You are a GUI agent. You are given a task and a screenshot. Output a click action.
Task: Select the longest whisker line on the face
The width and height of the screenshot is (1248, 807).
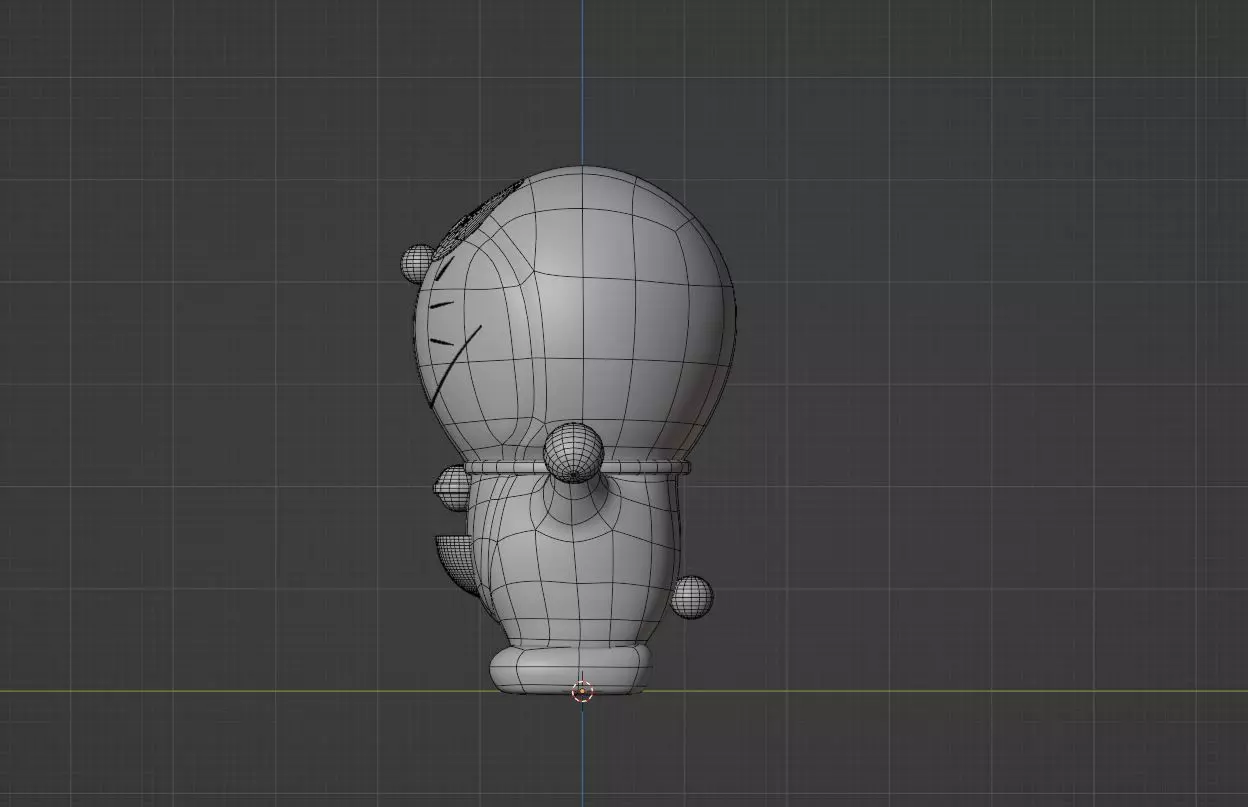(x=455, y=364)
